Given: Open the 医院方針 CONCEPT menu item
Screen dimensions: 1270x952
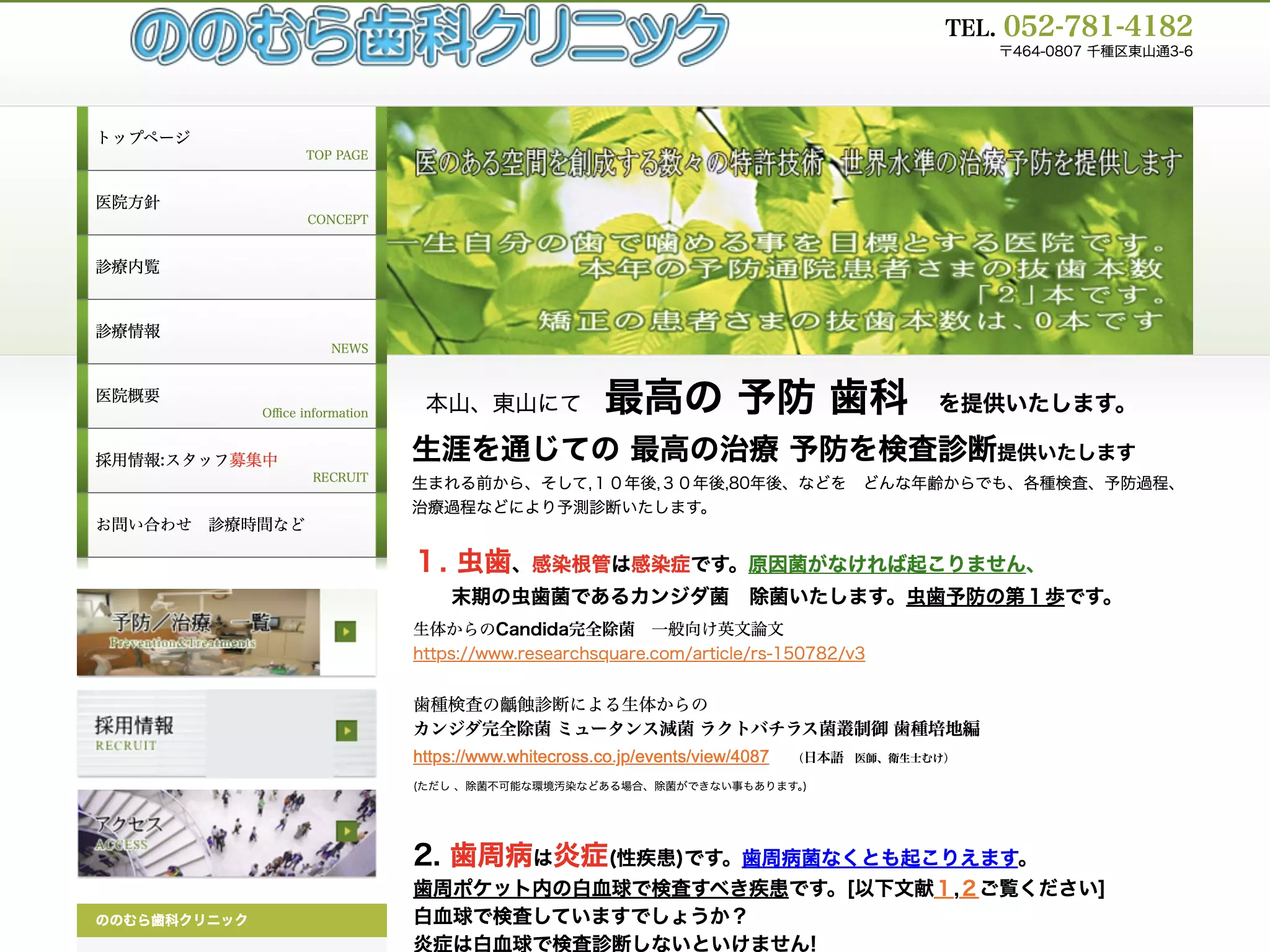Looking at the screenshot, I should point(232,203).
